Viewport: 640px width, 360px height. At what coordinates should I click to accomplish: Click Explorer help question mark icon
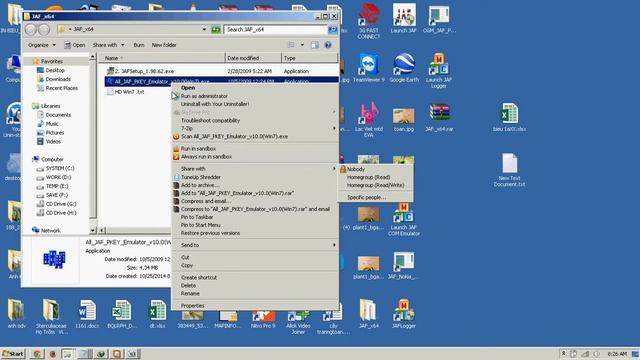pyautogui.click(x=328, y=45)
